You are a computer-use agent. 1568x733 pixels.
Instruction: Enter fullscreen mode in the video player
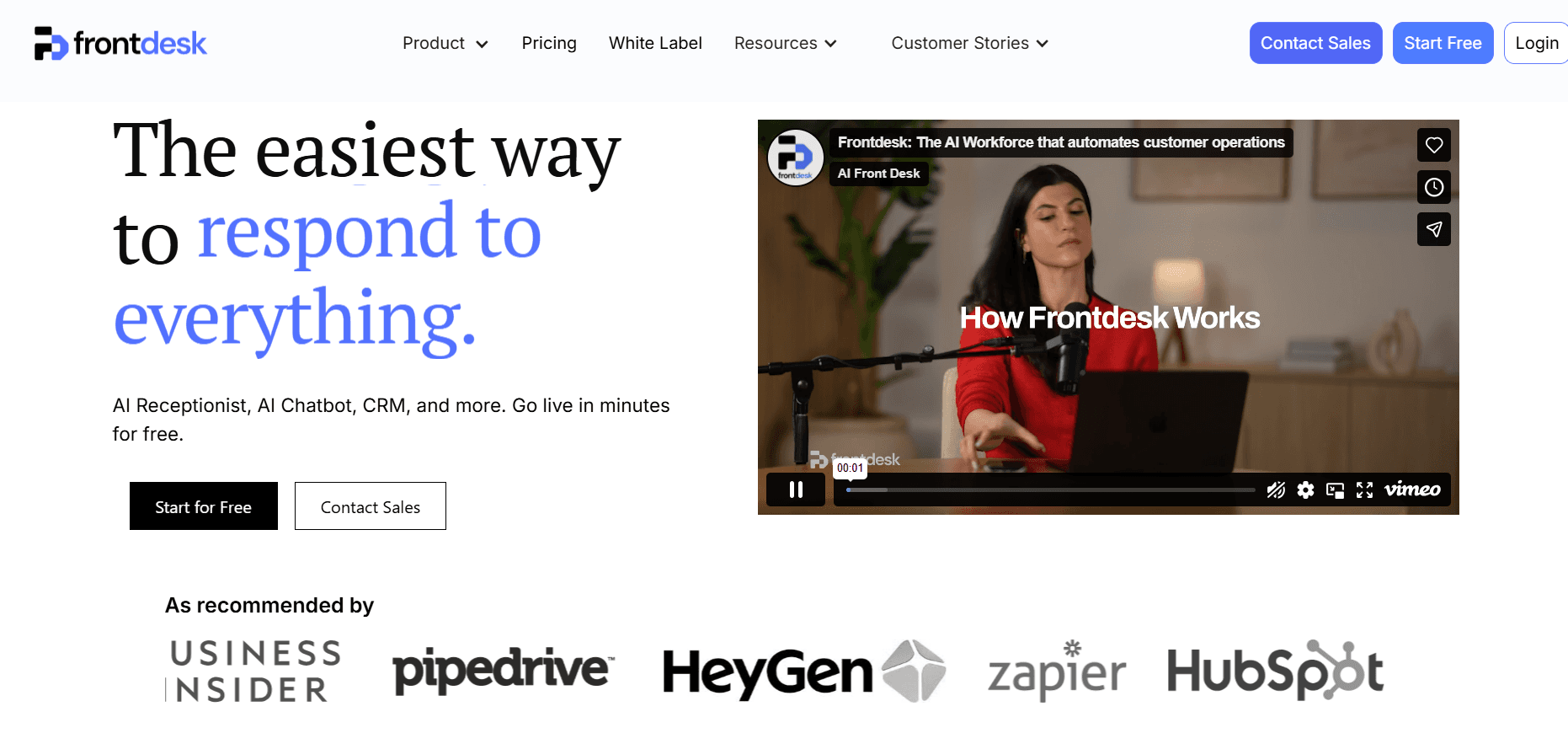1364,490
